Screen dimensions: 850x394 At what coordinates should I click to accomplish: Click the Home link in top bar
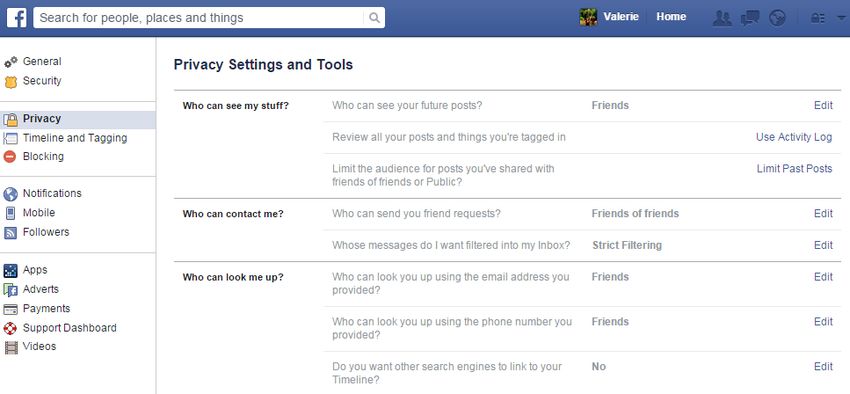click(x=671, y=17)
